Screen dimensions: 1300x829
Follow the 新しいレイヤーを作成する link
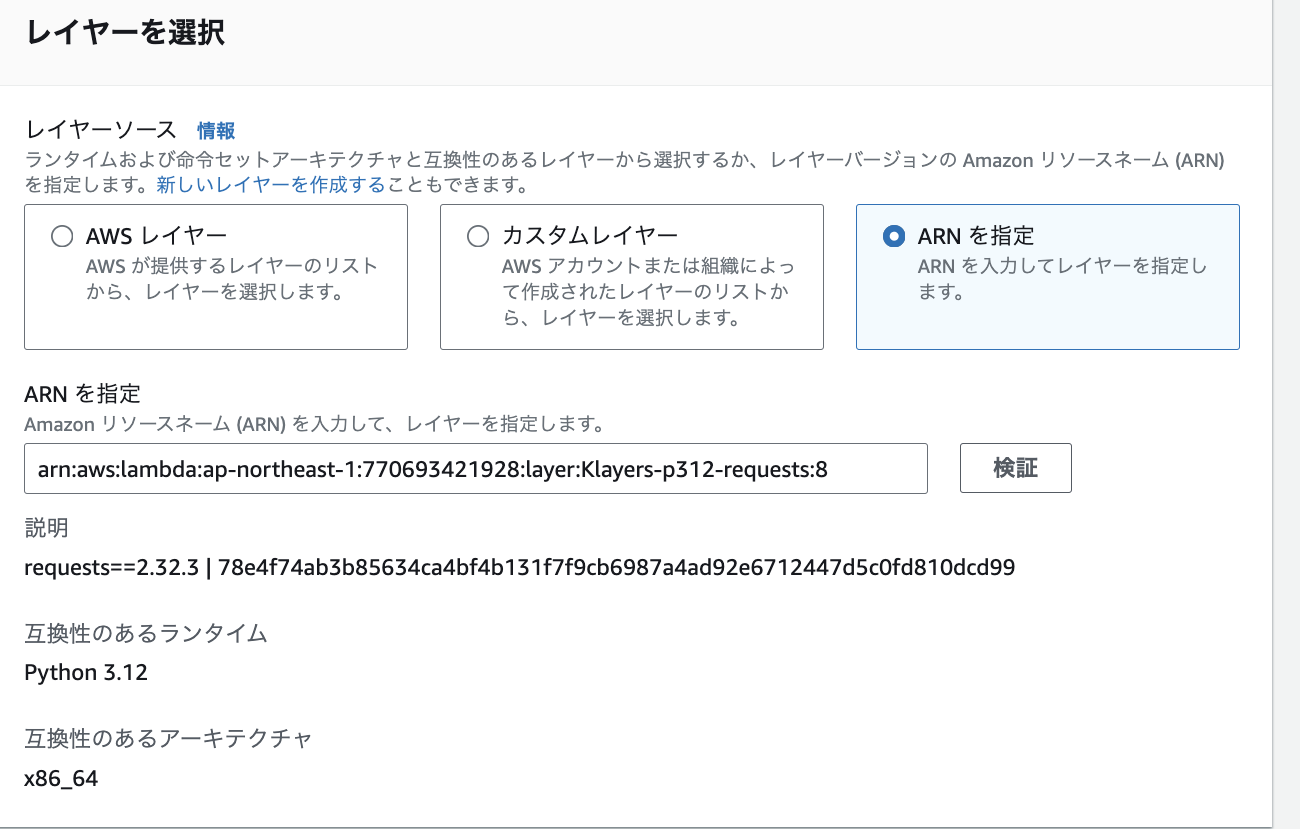click(x=270, y=185)
